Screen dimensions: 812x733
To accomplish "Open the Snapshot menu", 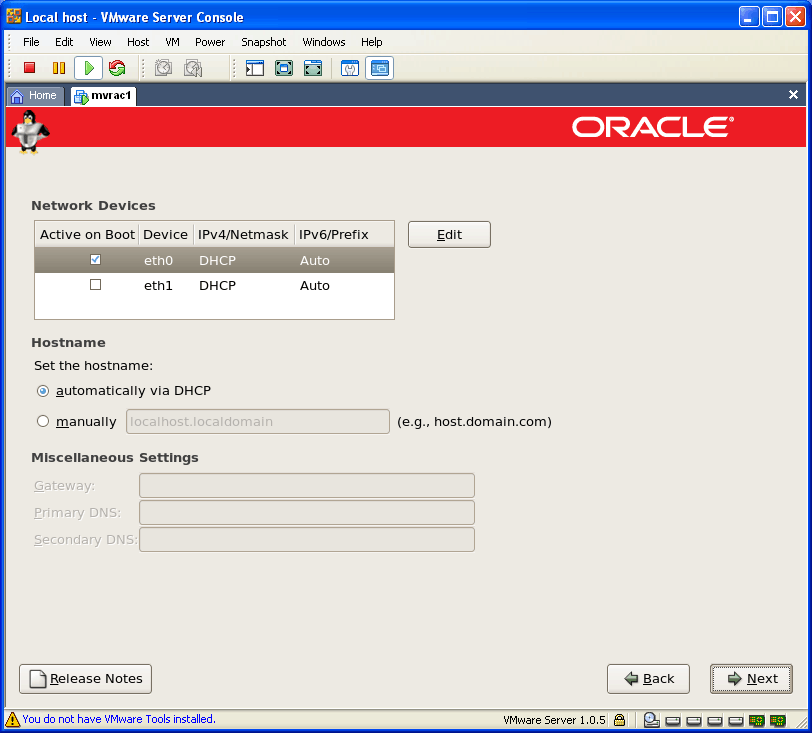I will click(263, 42).
